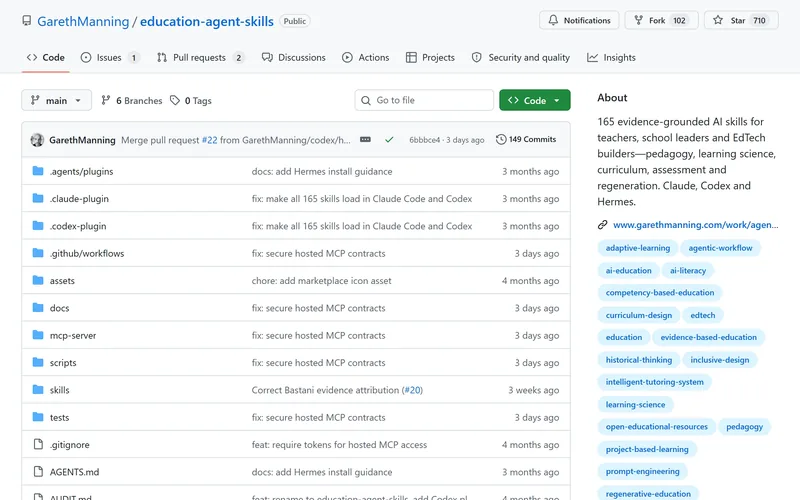Image resolution: width=800 pixels, height=500 pixels.
Task: Open commit 'chore: add marketplace icon asset'
Action: [x=321, y=281]
